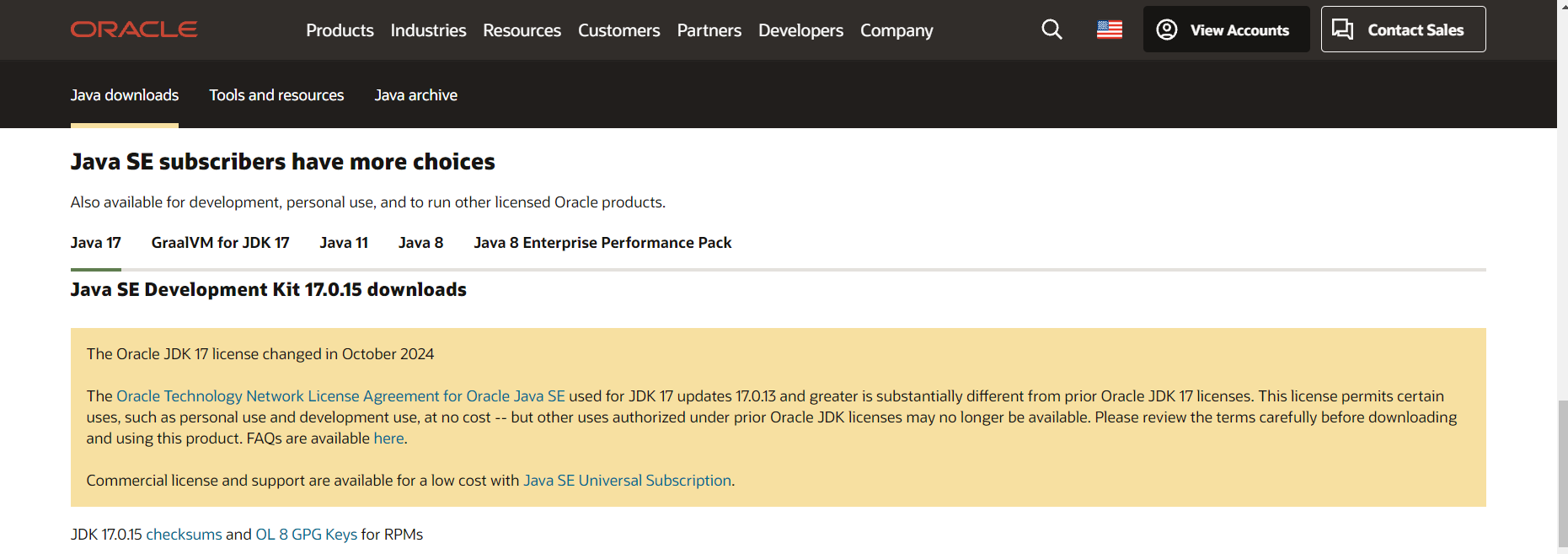
Task: Click the FAQs 'here' link
Action: [388, 438]
